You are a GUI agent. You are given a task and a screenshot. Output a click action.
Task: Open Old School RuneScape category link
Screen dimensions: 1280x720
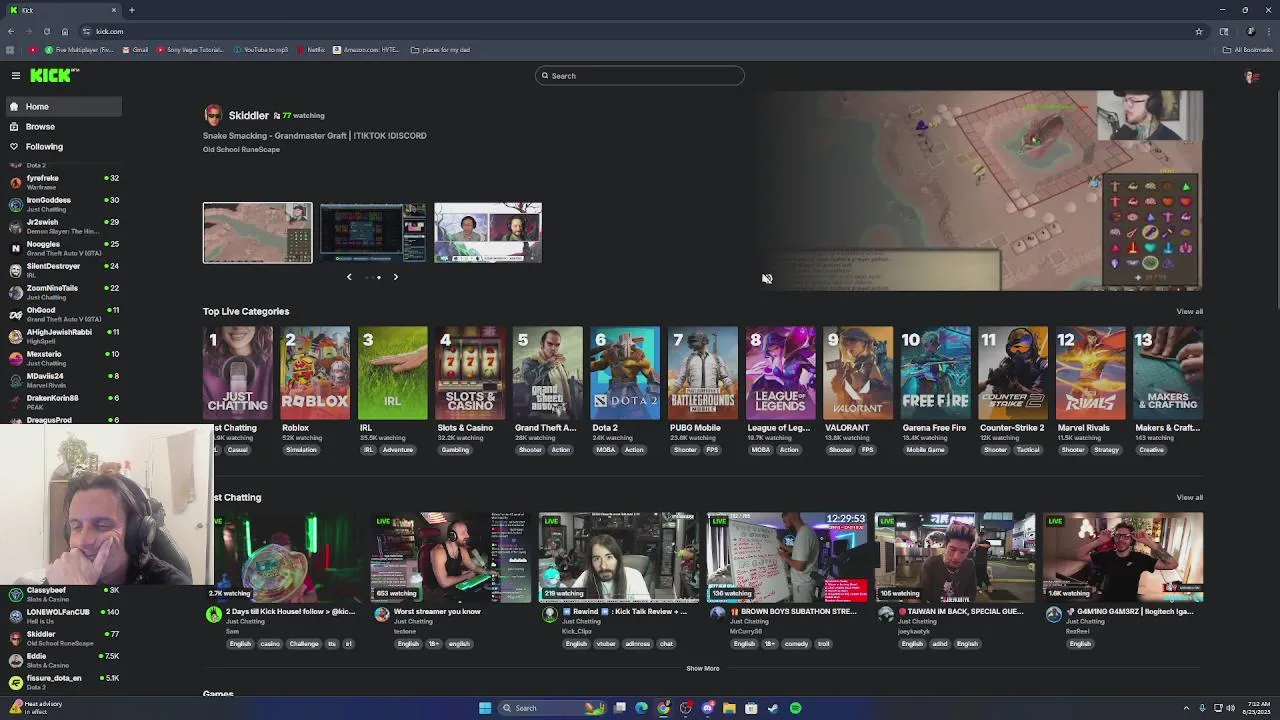[241, 149]
